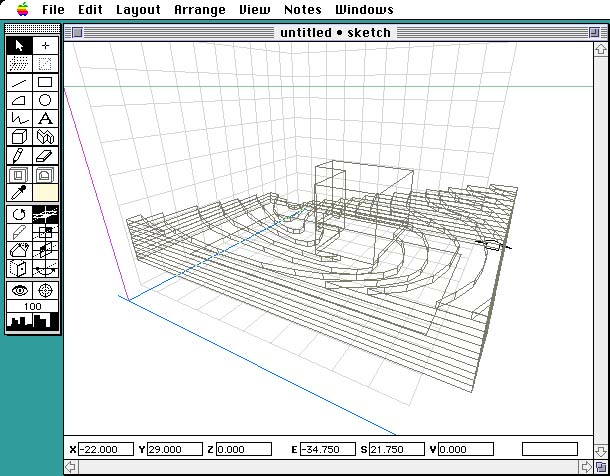Select the 3D cube extrude tool

click(19, 136)
